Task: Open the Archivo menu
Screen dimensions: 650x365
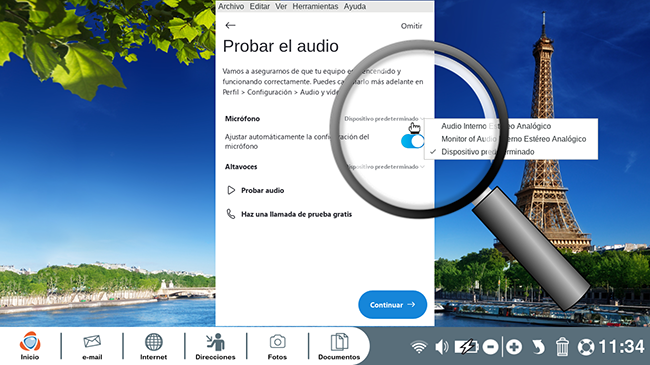Action: click(231, 6)
